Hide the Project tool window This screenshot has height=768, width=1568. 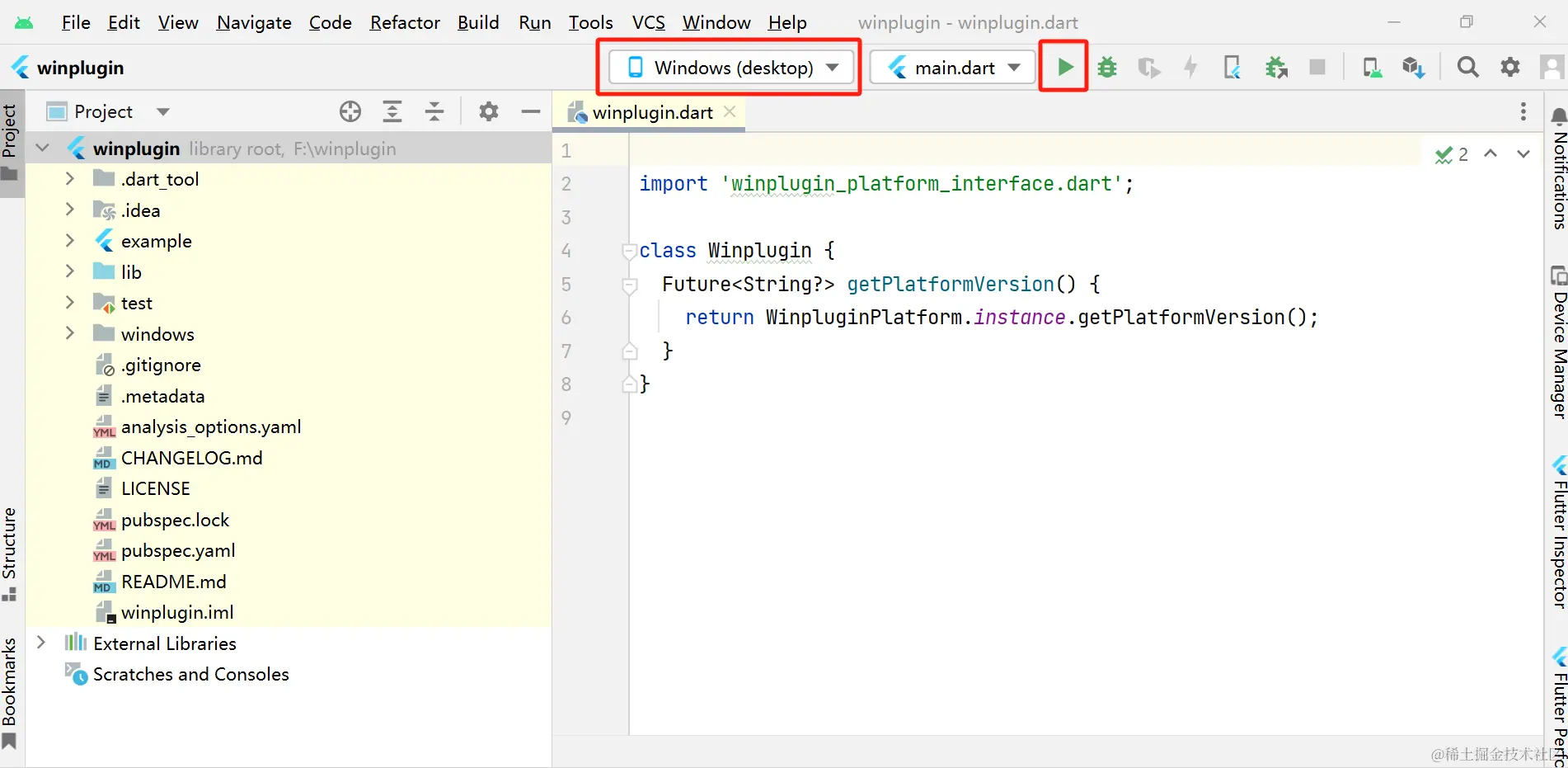[531, 111]
